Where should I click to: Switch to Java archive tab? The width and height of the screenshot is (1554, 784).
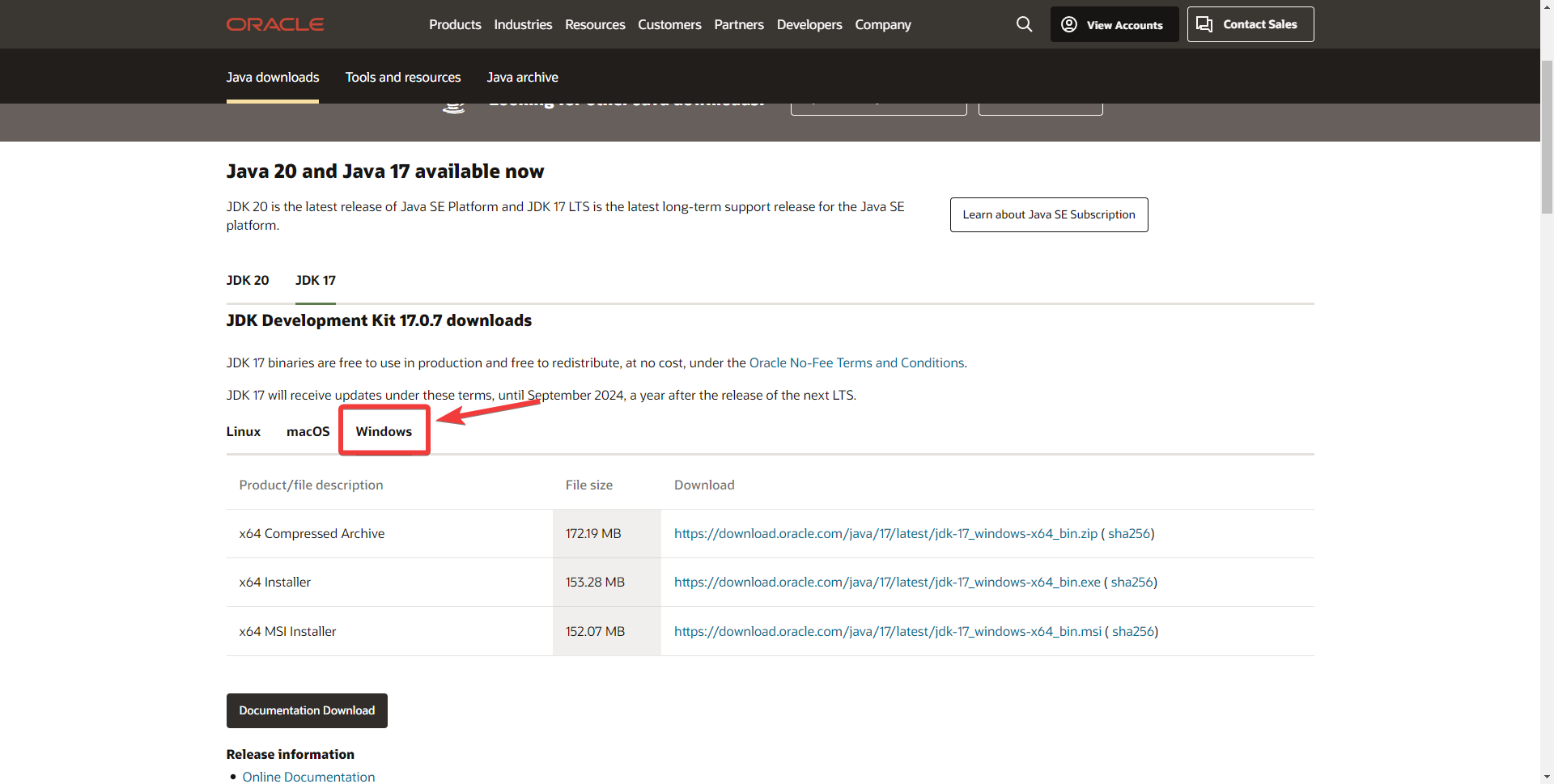click(x=522, y=77)
